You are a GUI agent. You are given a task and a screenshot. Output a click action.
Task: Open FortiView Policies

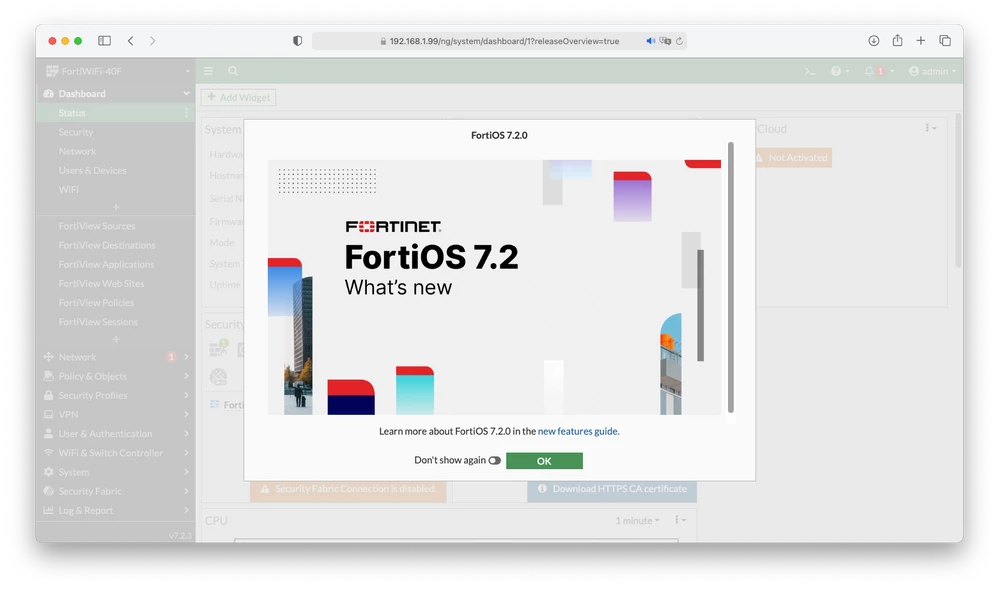tap(96, 303)
